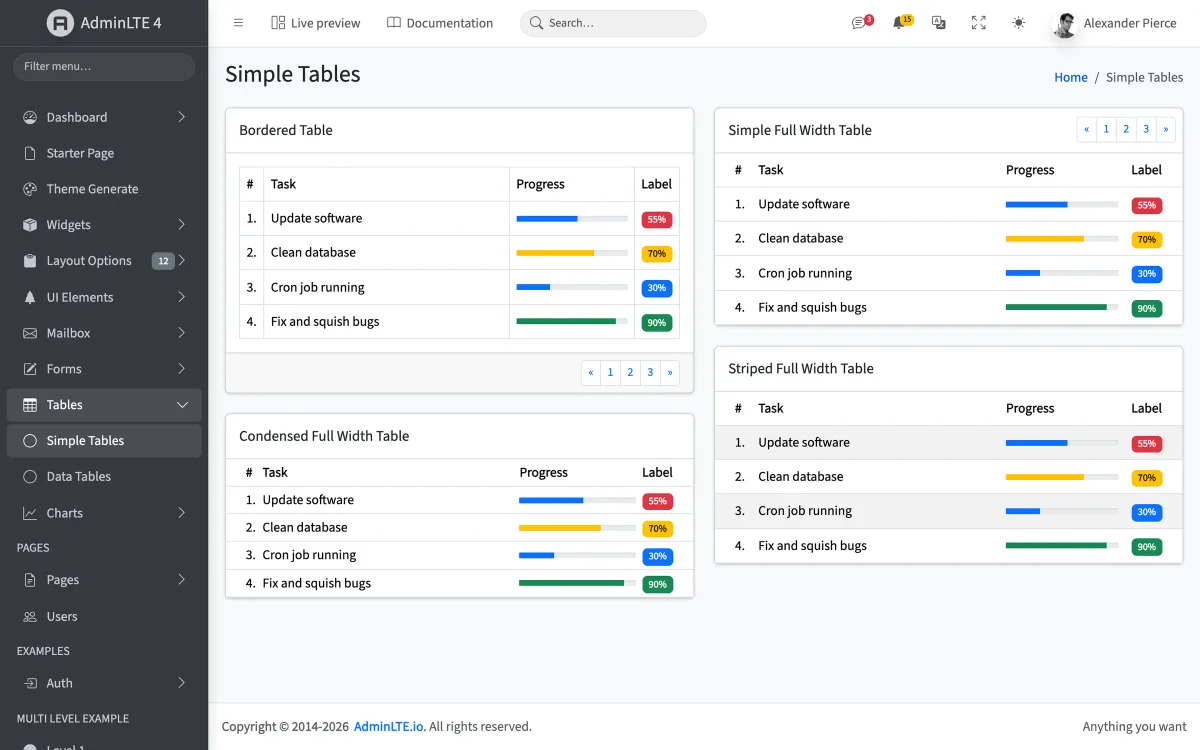Screen dimensions: 1200x750
Task: Click previous « in Simple Full Width pagination
Action: tap(1087, 129)
